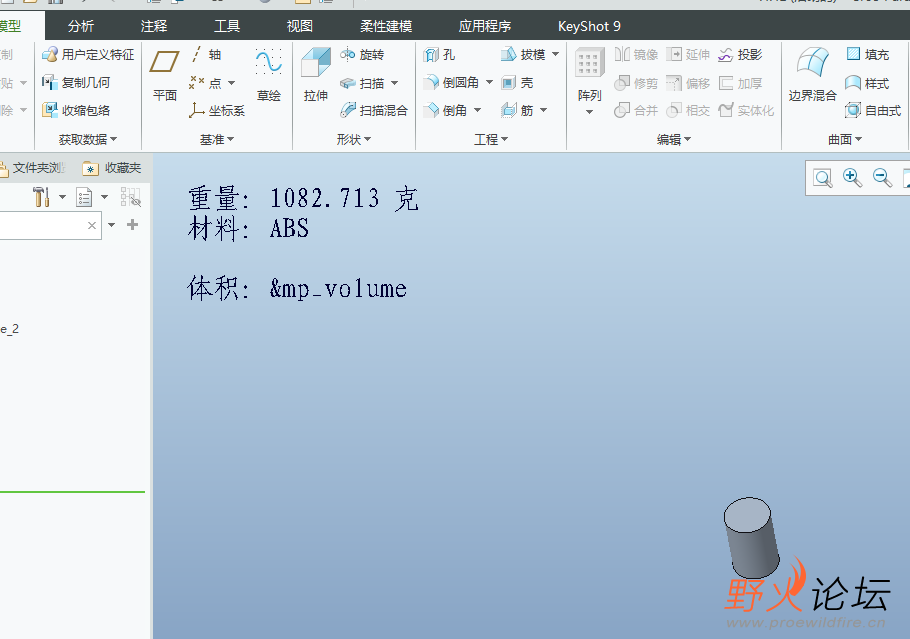Open the 应用程序 tab
This screenshot has width=910, height=639.
click(485, 26)
